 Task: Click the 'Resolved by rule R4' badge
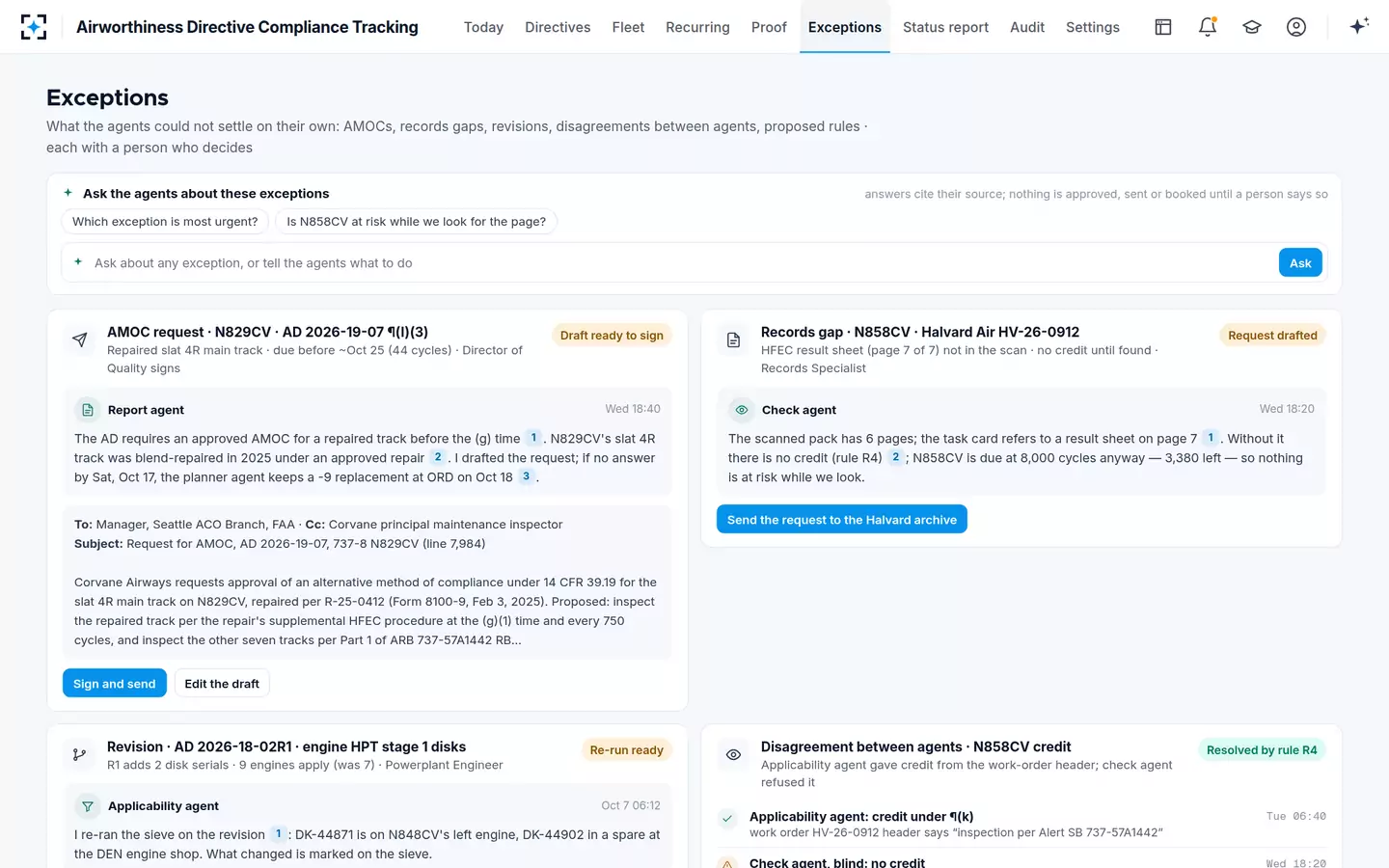pos(1262,750)
